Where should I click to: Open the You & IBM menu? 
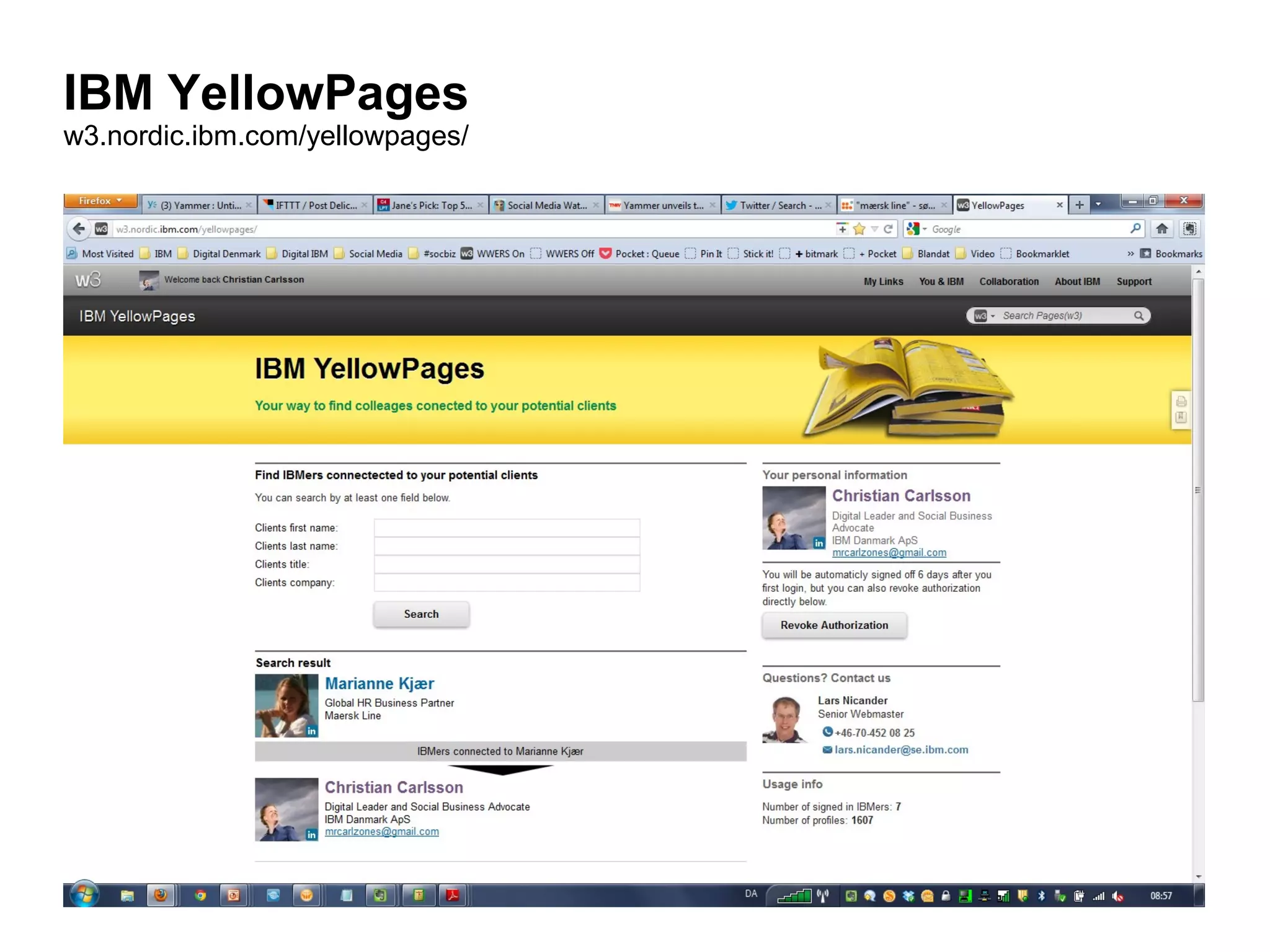click(941, 281)
